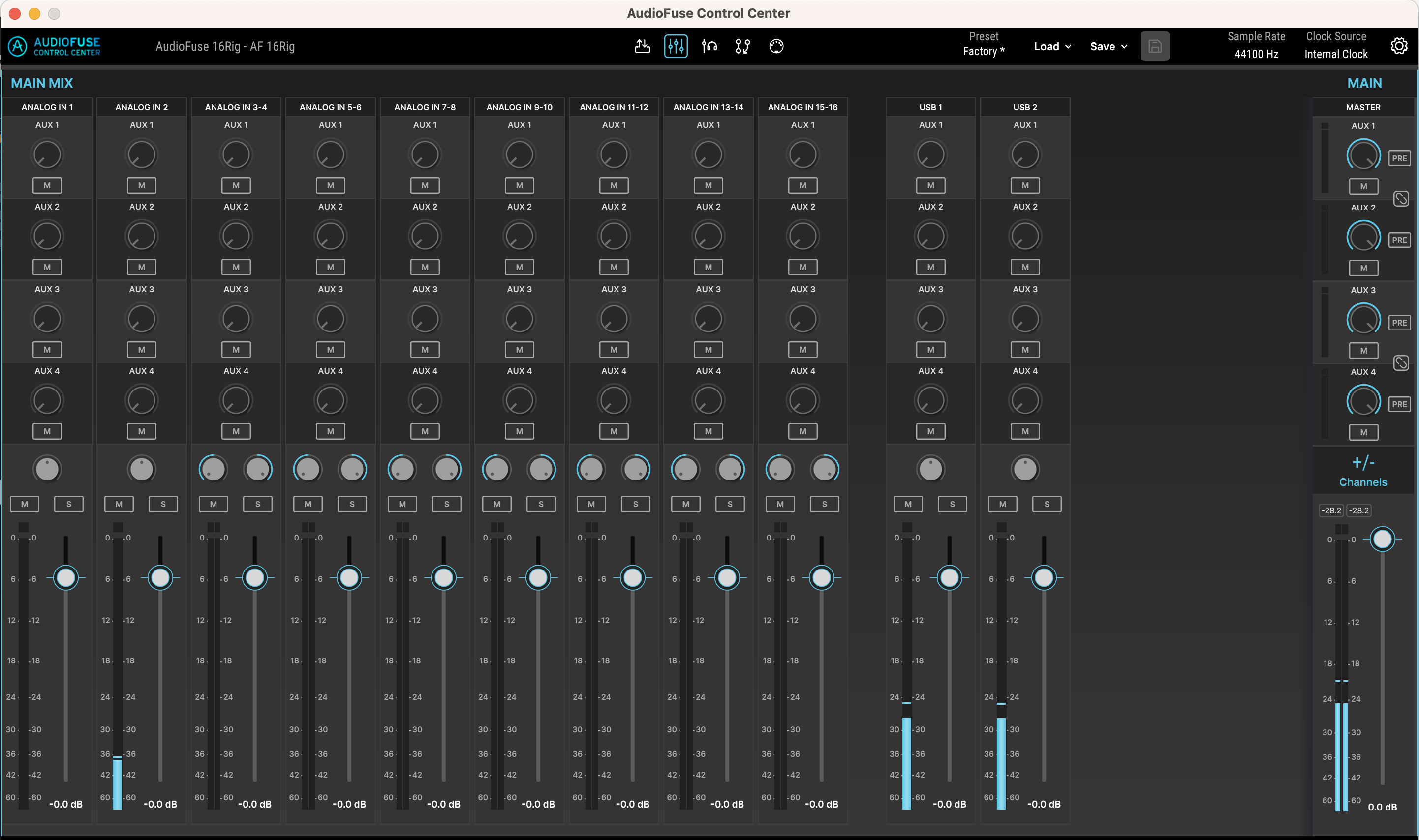This screenshot has height=840, width=1419.
Task: Expand the Save preset dropdown
Action: coord(1108,46)
